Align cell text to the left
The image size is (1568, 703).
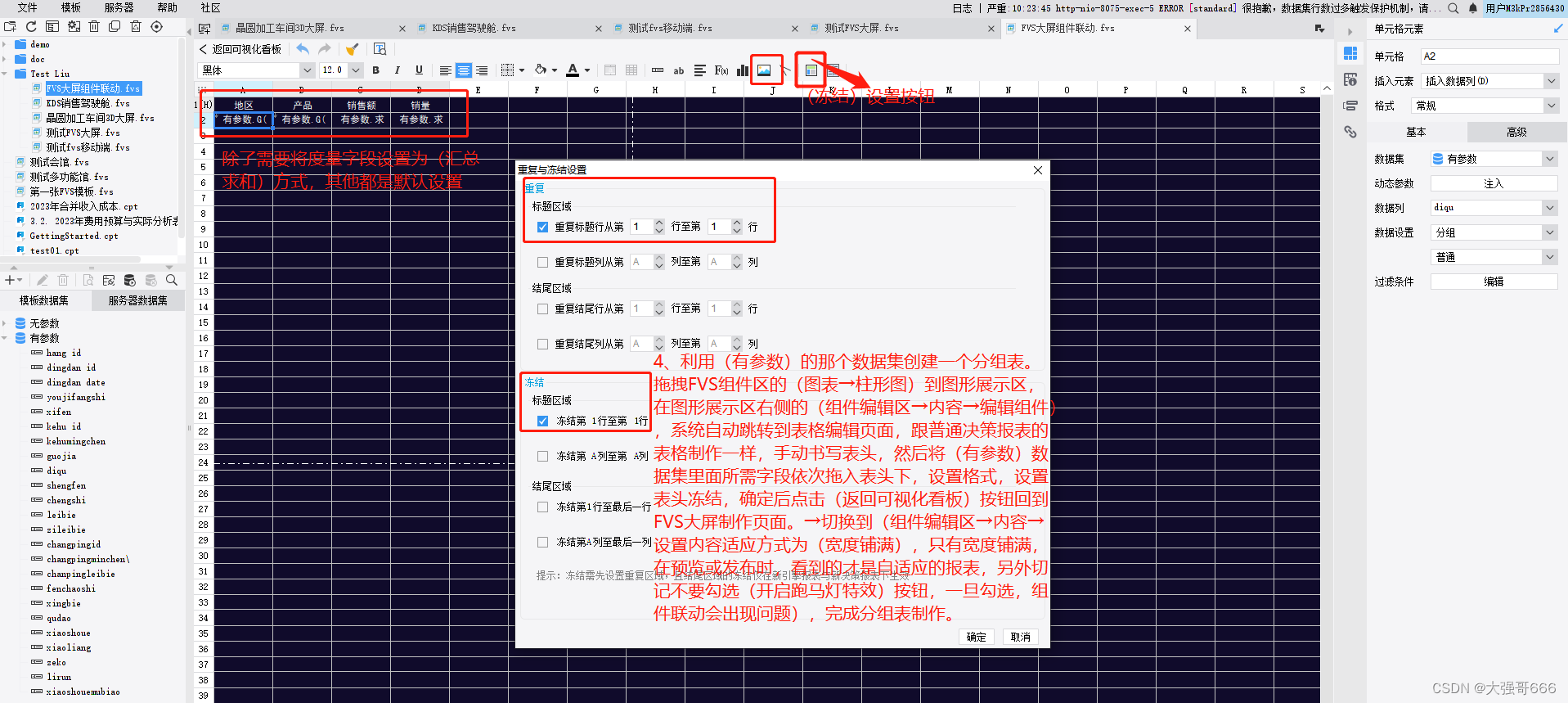[x=445, y=70]
